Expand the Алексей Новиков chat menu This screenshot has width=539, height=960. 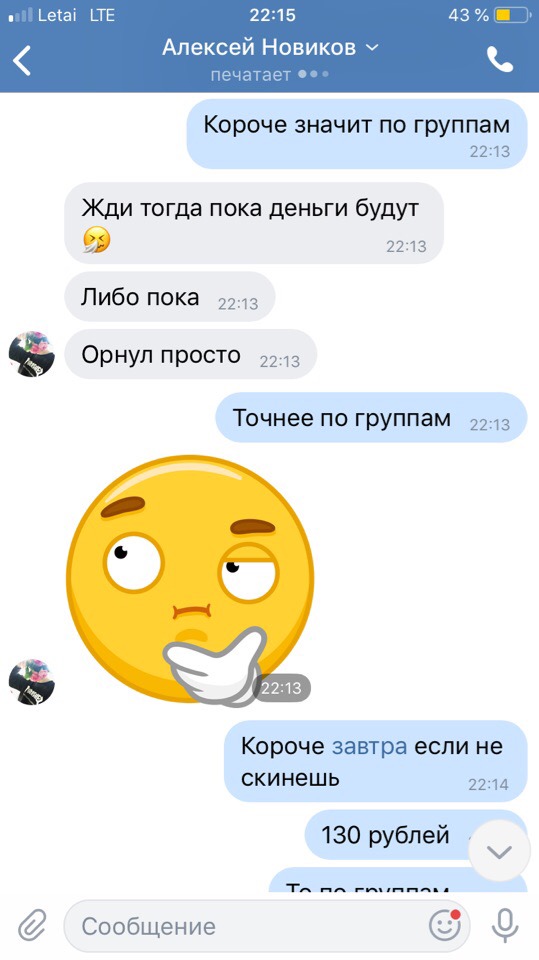coord(270,48)
